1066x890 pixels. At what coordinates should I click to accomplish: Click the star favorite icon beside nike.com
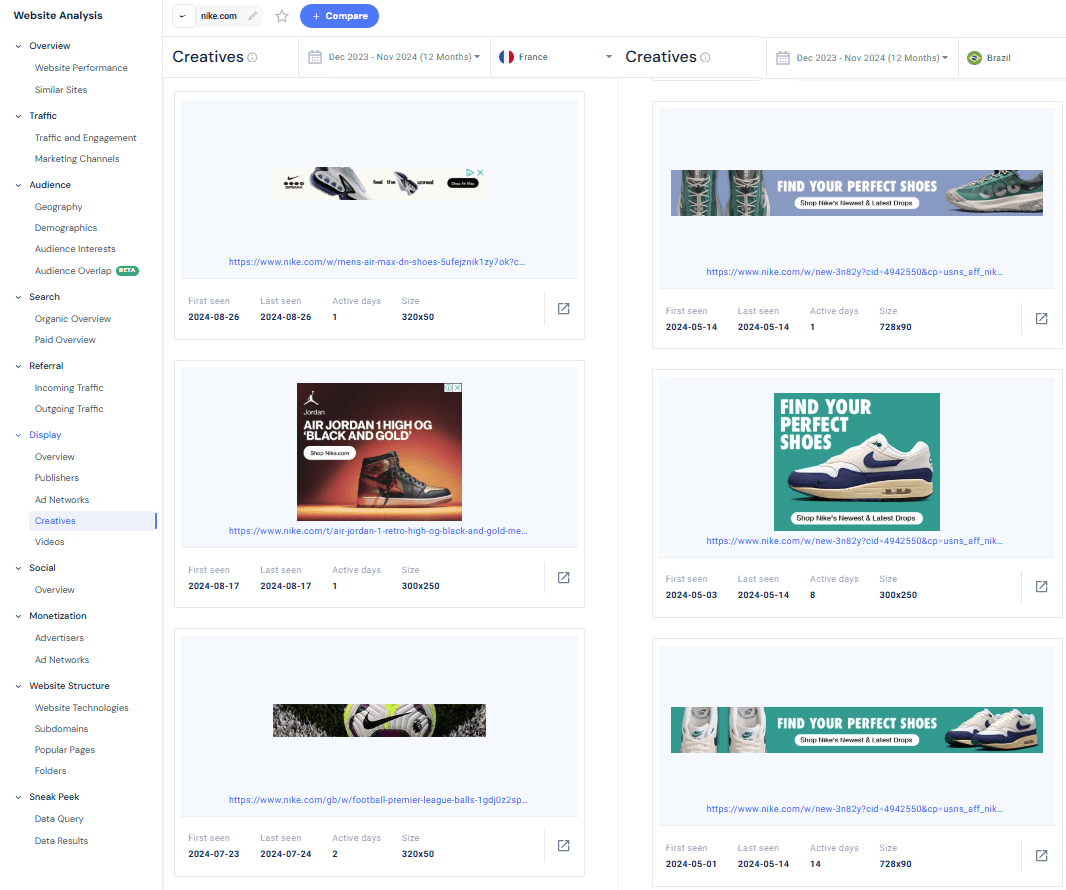282,16
